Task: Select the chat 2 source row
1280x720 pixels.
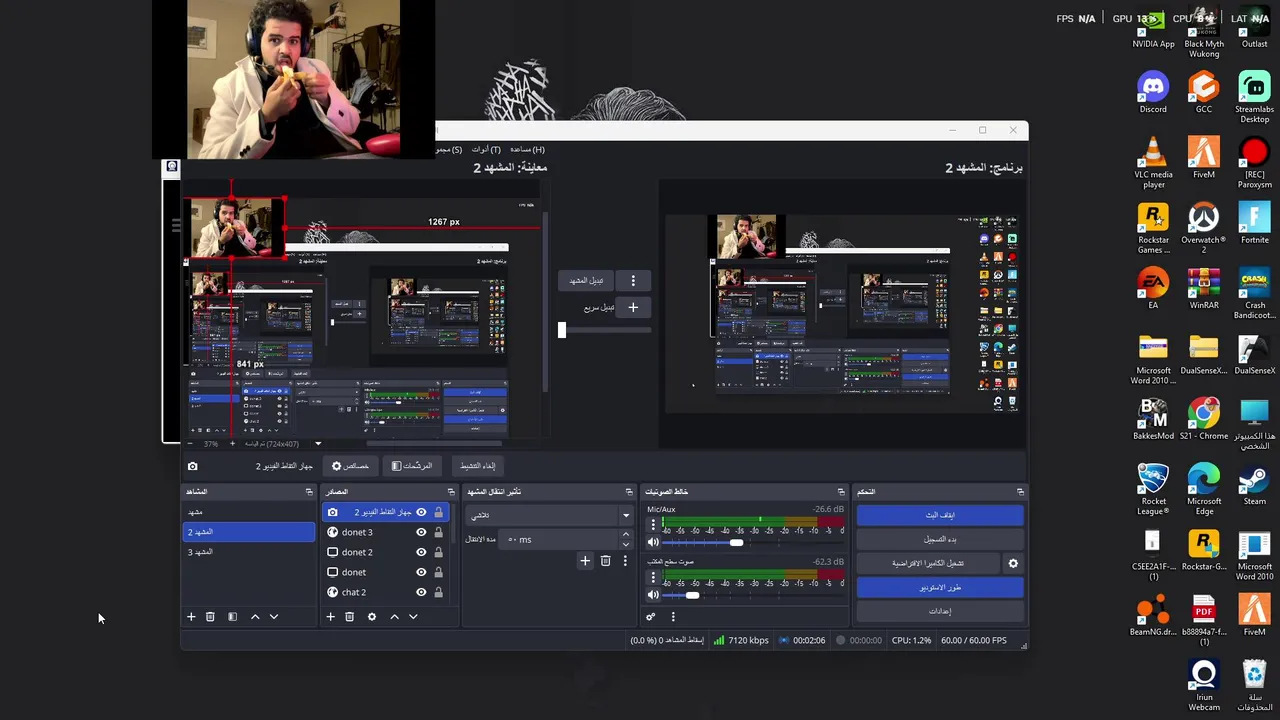Action: click(386, 592)
